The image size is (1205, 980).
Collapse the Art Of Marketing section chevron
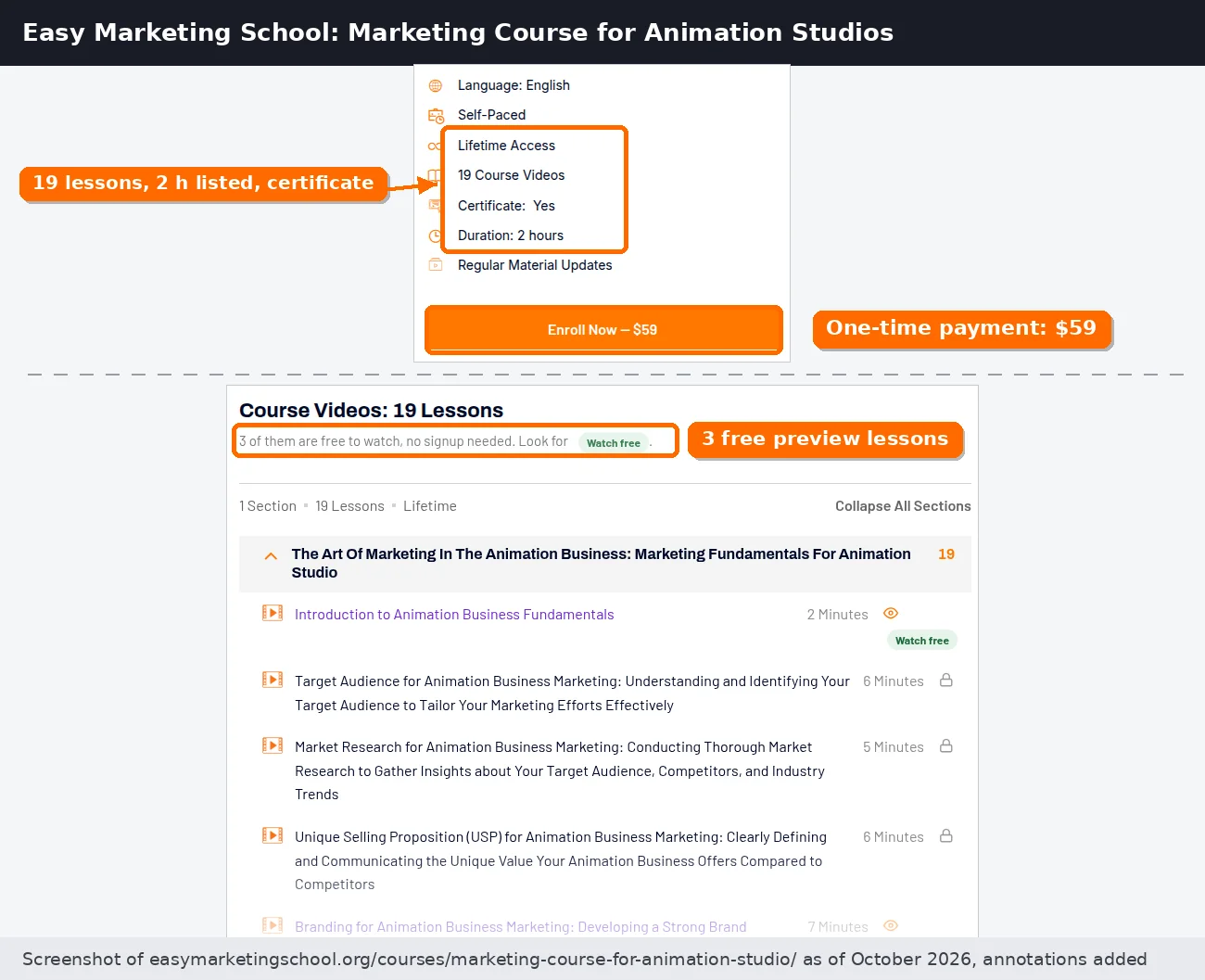[x=271, y=556]
